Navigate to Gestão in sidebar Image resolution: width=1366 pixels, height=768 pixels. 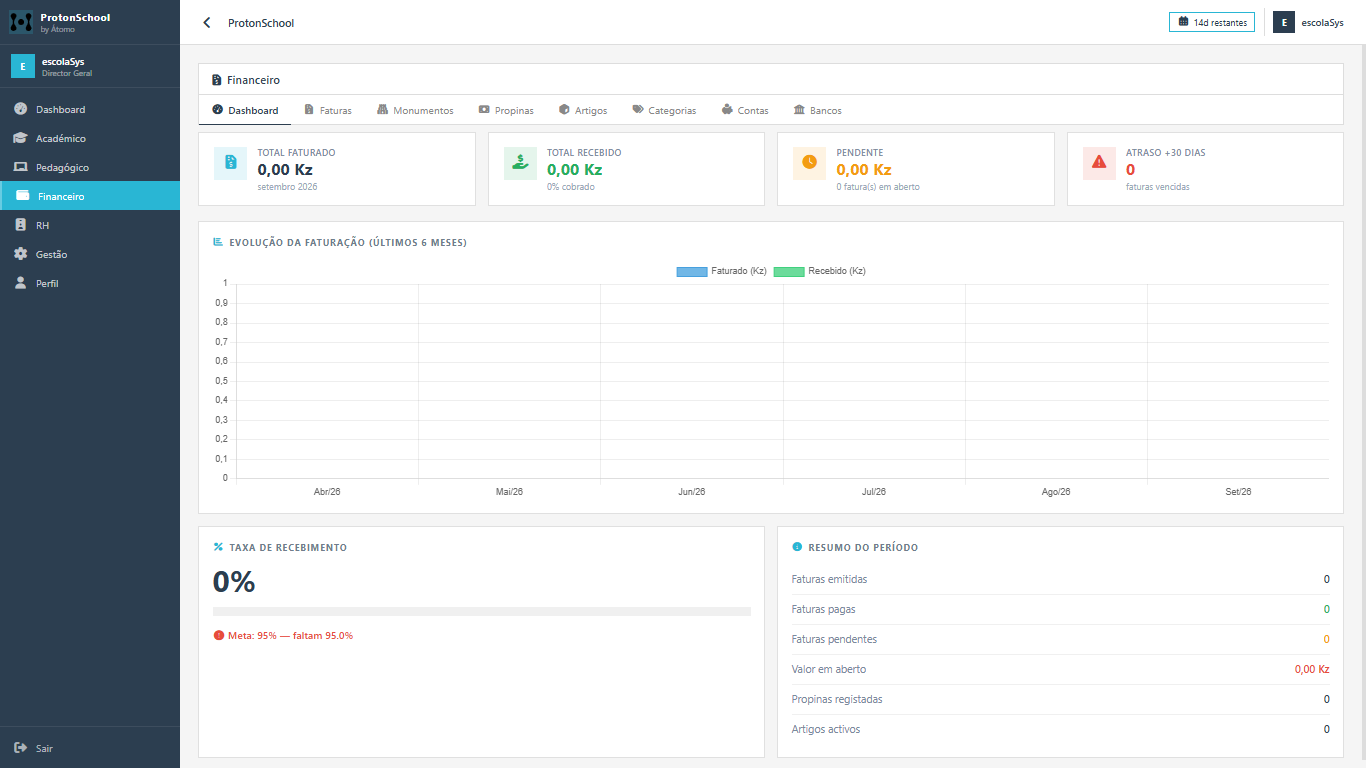pos(90,254)
